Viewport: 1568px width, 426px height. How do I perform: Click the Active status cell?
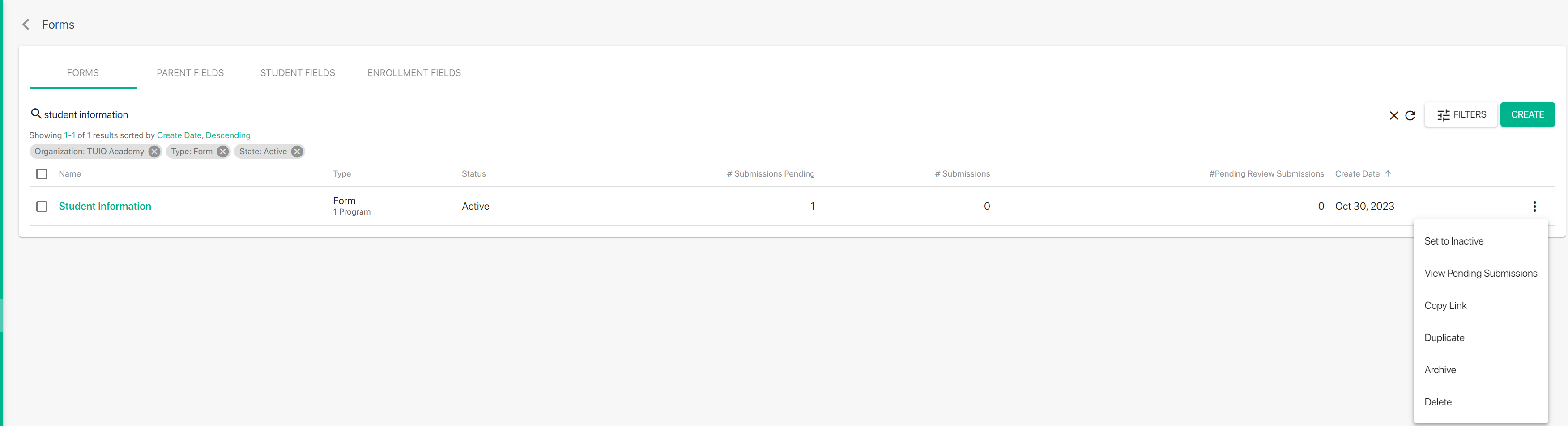[x=475, y=206]
